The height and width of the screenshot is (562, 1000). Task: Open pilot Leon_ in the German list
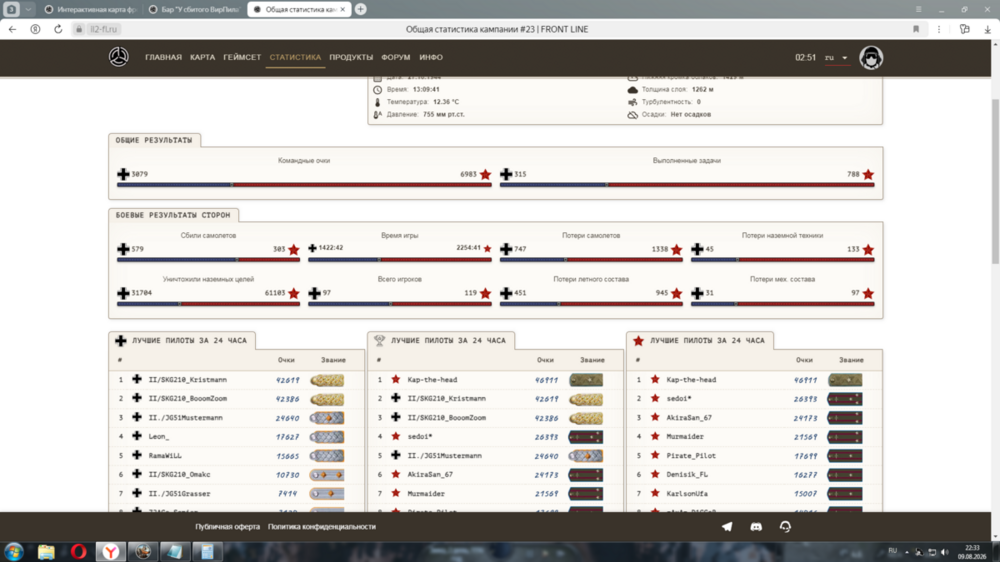[159, 437]
